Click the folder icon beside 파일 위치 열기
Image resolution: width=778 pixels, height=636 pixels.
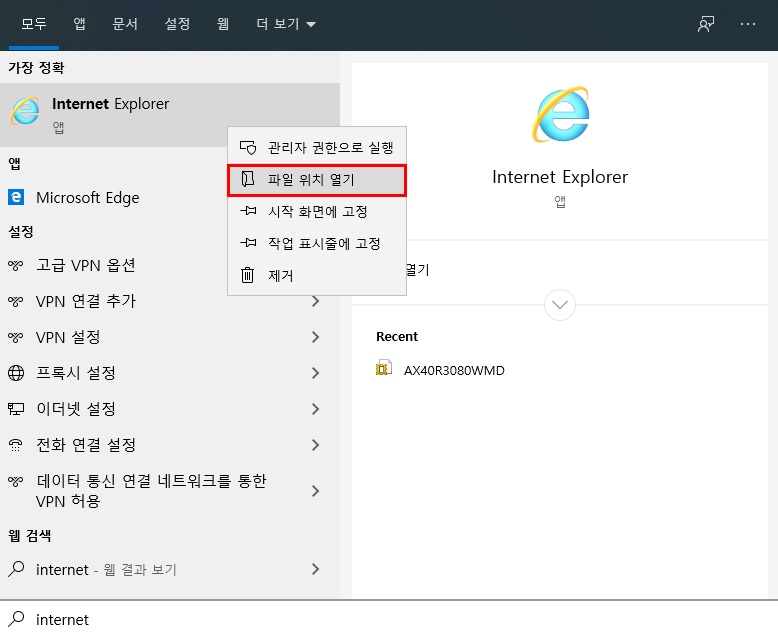248,179
